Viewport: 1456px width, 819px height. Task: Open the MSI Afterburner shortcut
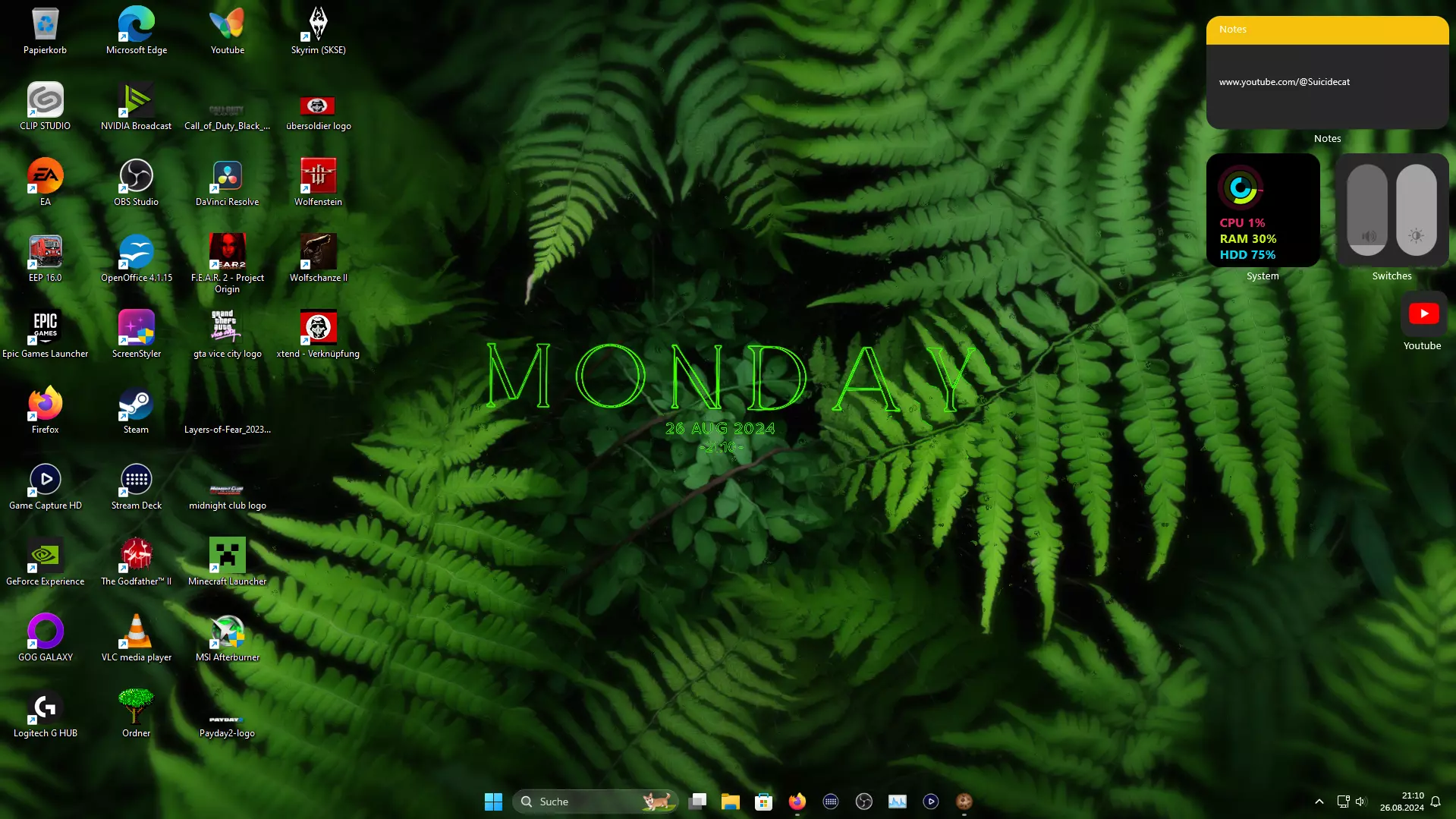click(228, 638)
